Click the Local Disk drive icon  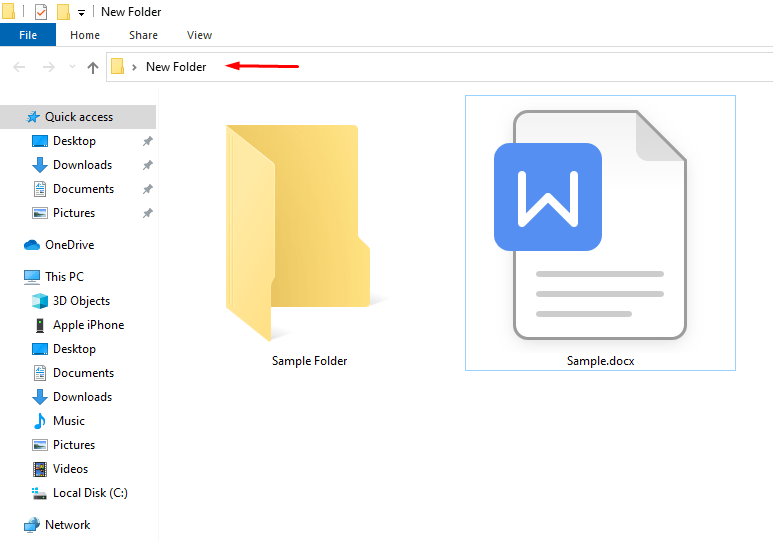[39, 494]
